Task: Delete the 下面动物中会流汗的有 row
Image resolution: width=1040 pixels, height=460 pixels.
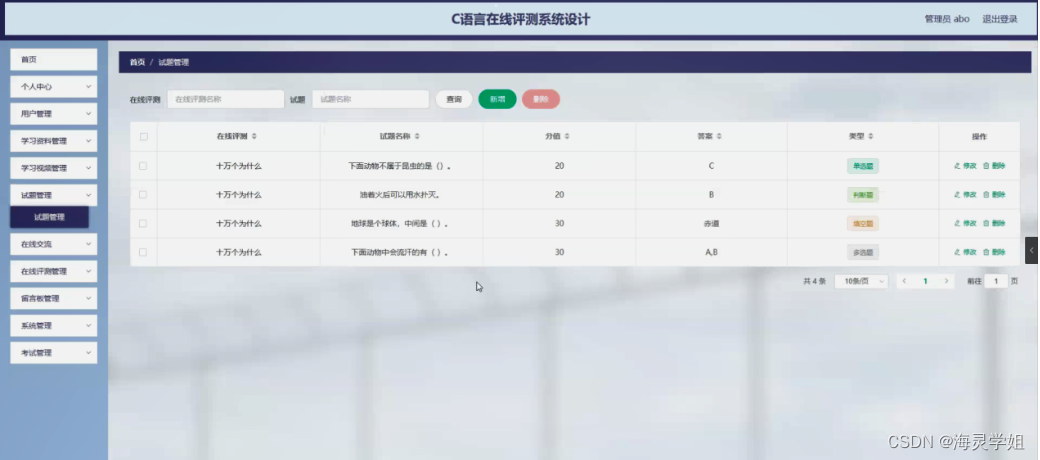Action: 994,253
